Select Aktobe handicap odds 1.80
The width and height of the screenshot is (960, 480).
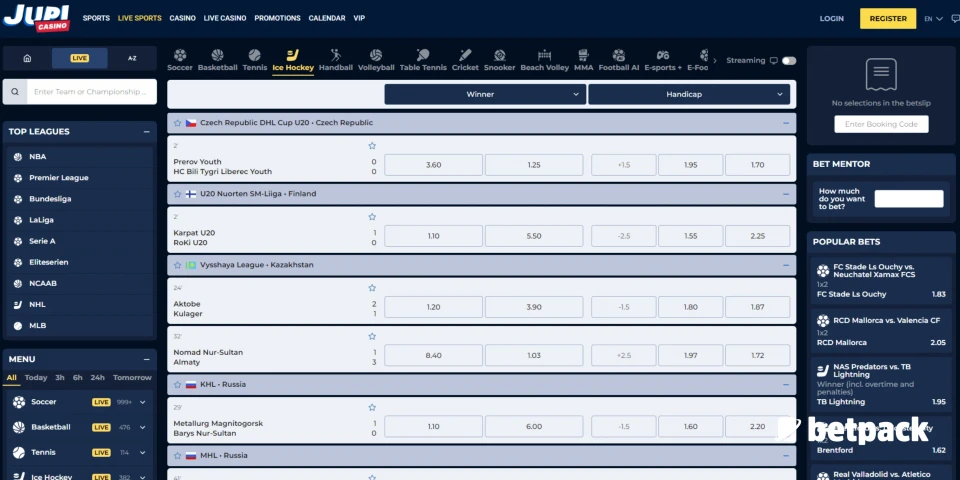[x=691, y=307]
